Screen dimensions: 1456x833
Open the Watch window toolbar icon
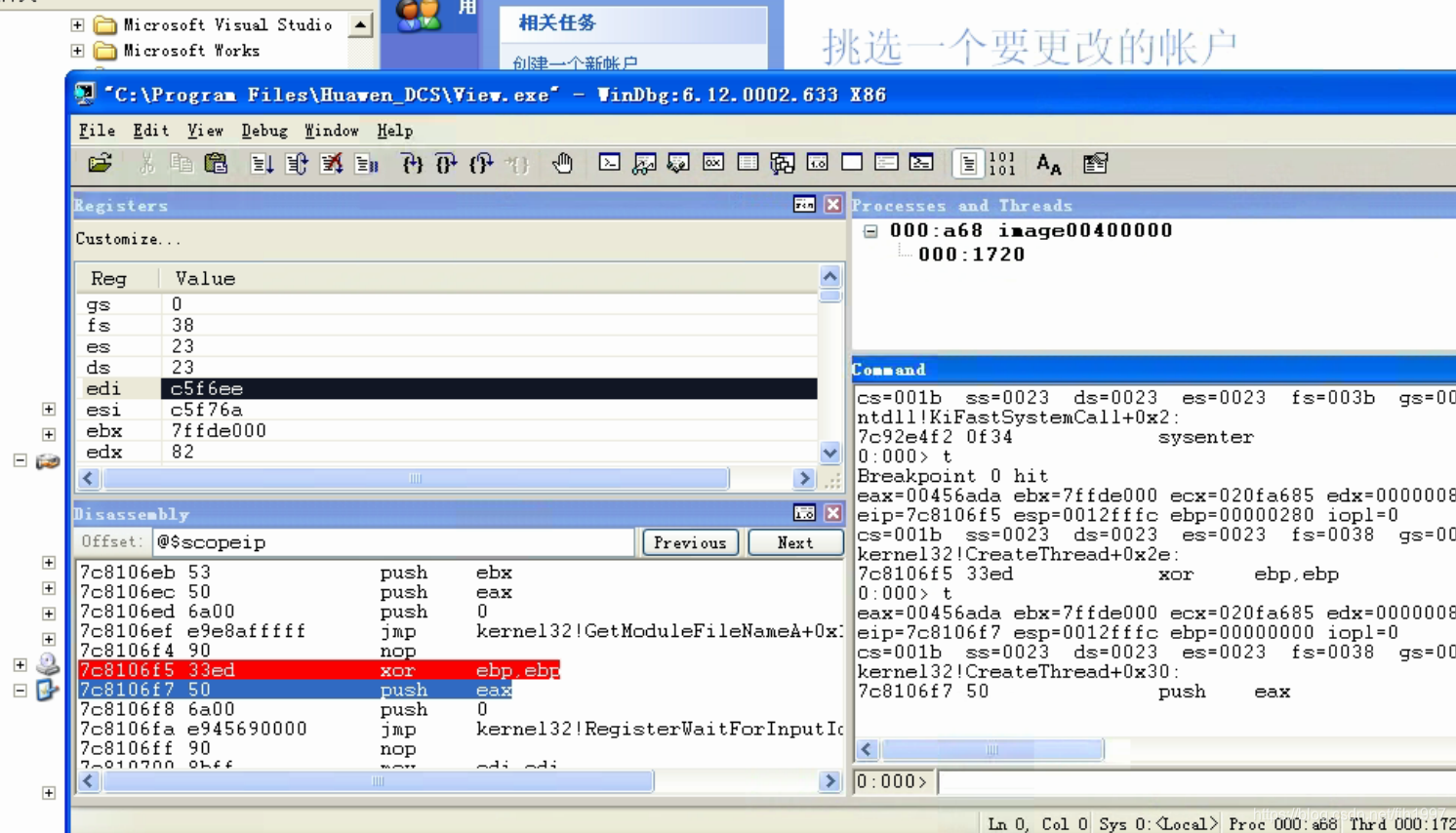(x=644, y=163)
